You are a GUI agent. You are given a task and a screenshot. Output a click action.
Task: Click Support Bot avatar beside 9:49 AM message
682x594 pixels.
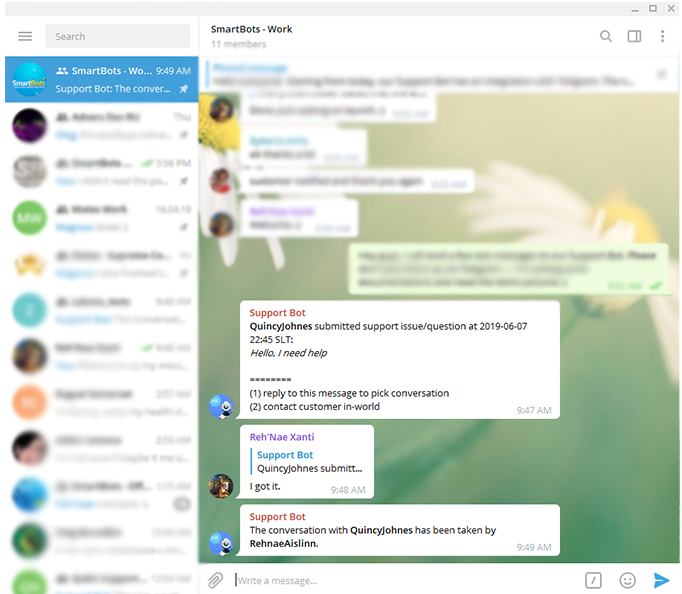coord(221,543)
